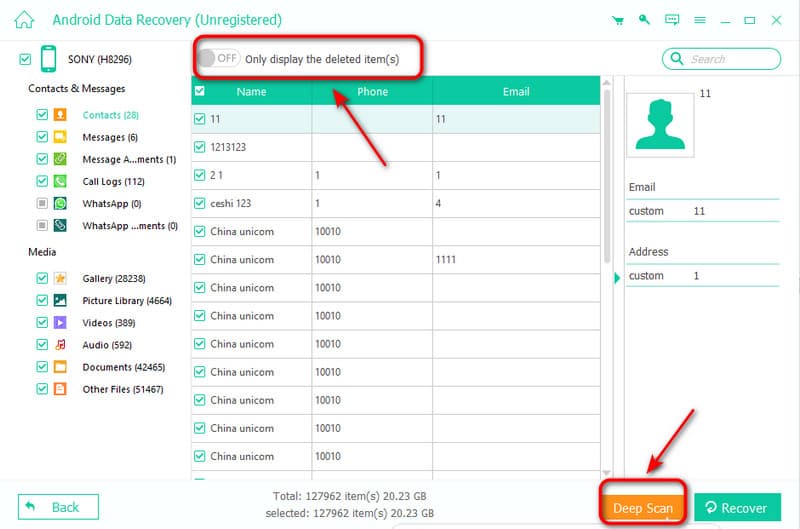800x529 pixels.
Task: Open the feedback chat icon
Action: point(672,20)
